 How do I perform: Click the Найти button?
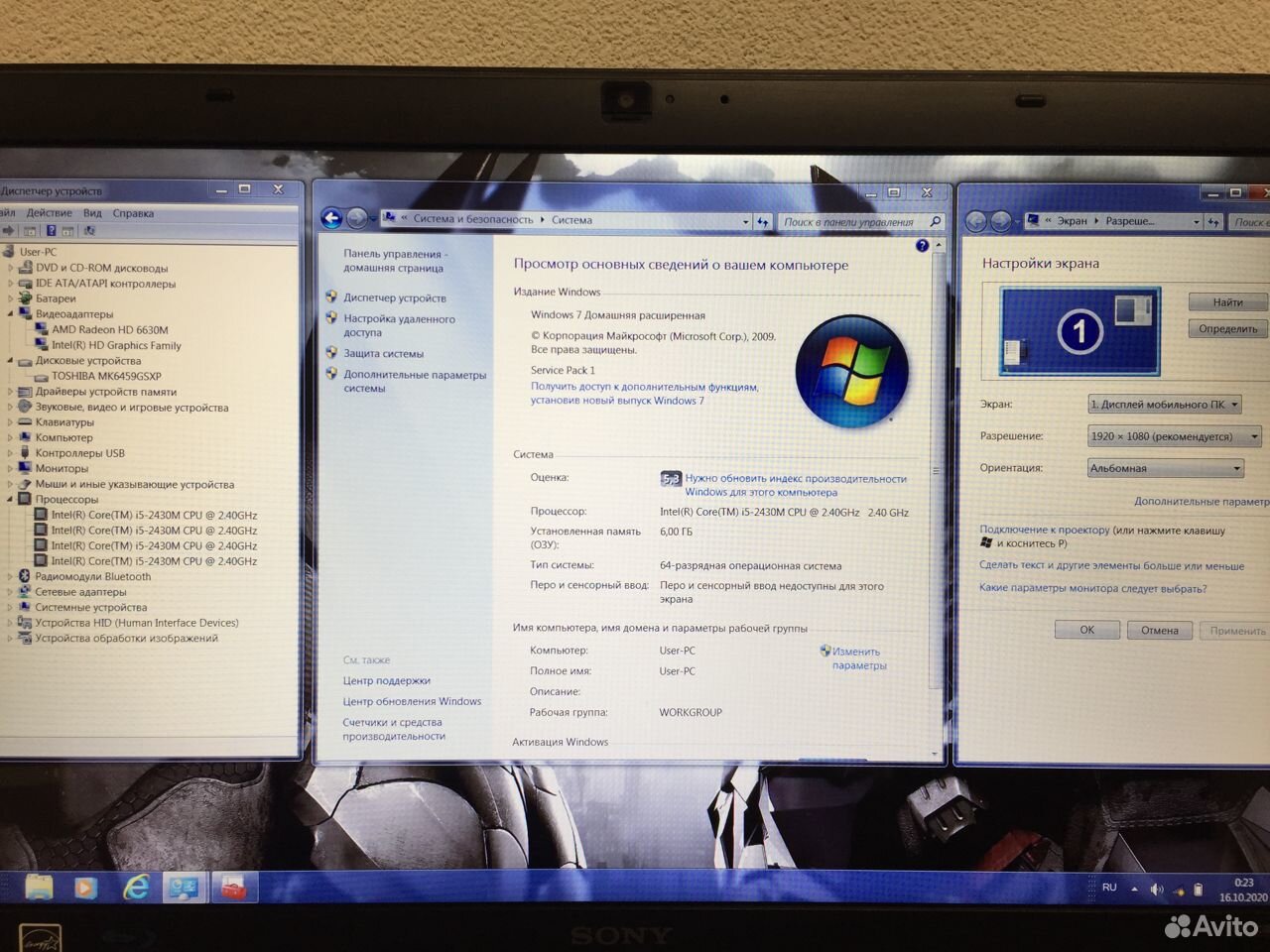coord(1227,302)
